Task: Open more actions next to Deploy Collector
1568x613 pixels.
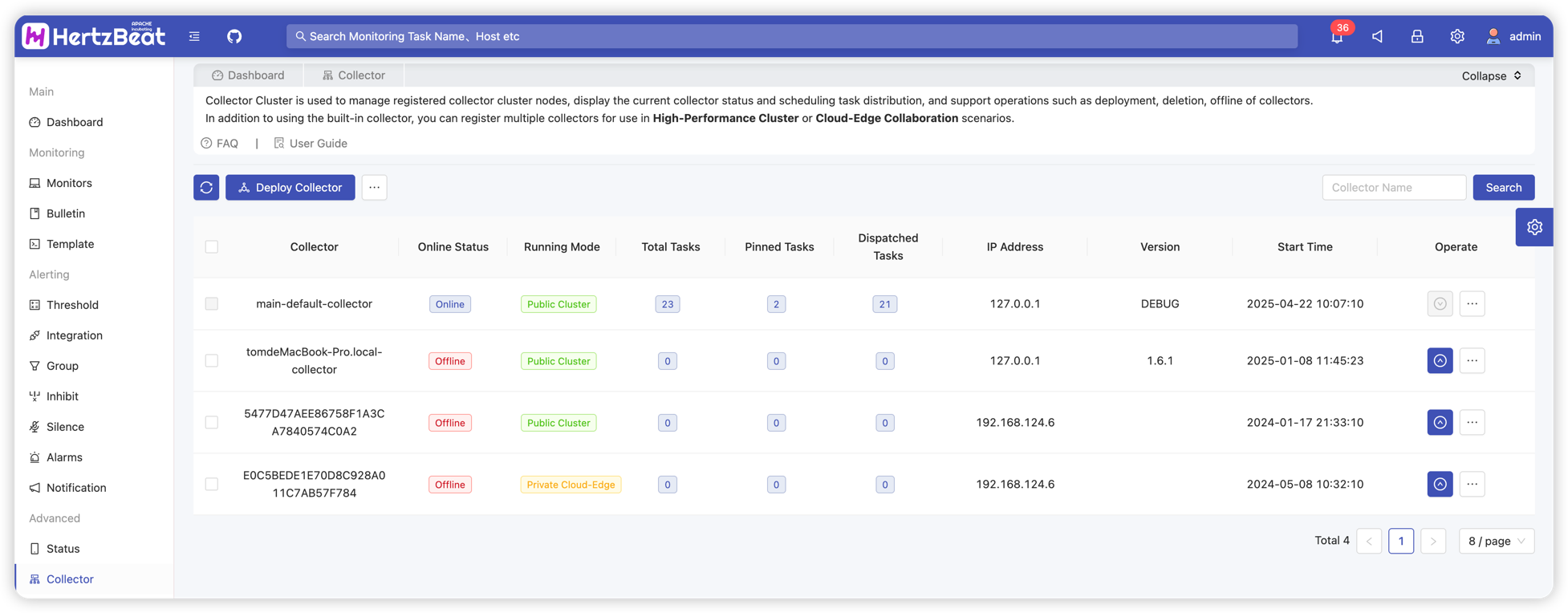Action: pyautogui.click(x=374, y=188)
